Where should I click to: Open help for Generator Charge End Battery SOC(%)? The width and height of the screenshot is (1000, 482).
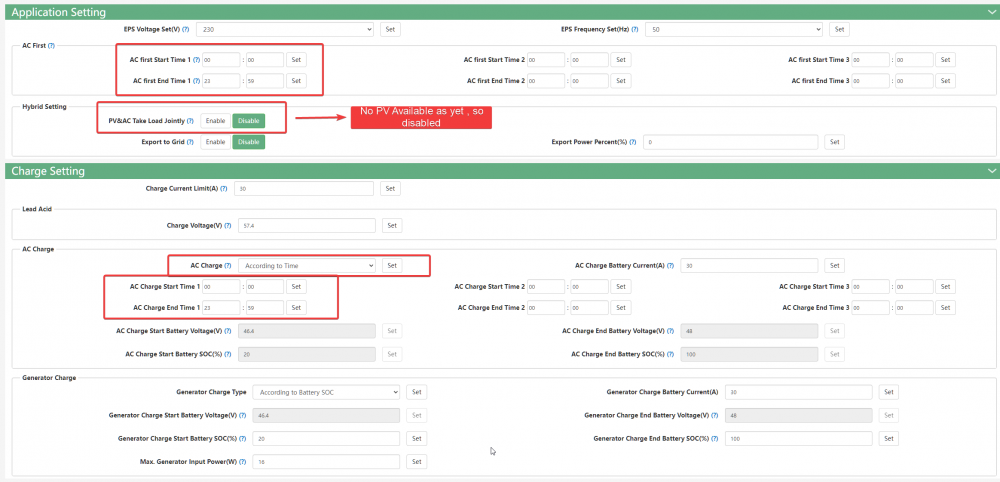[x=715, y=439]
